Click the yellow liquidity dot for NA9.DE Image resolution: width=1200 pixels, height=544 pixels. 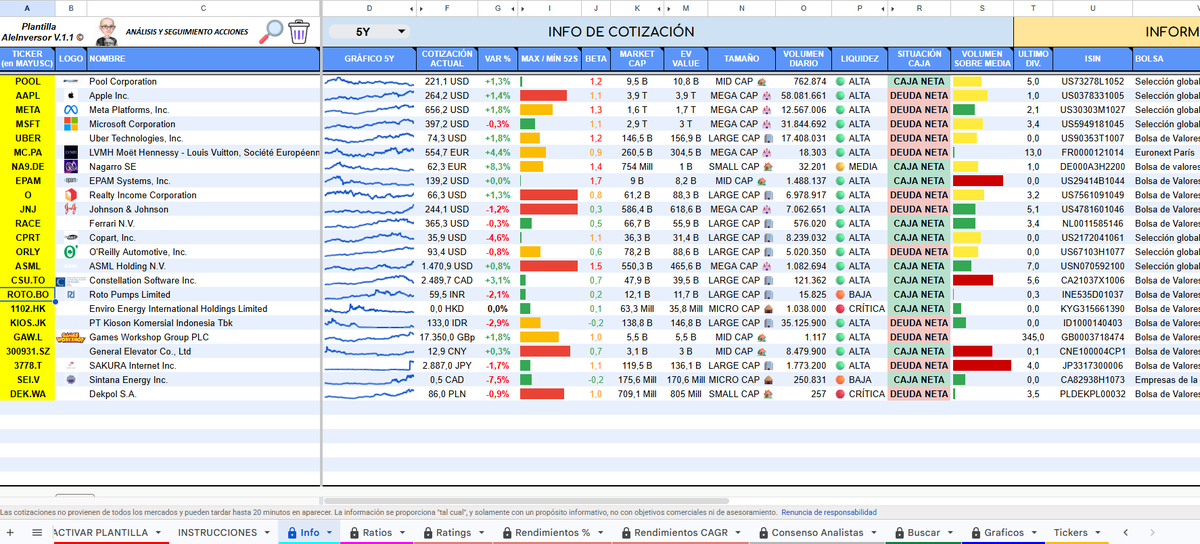point(840,167)
